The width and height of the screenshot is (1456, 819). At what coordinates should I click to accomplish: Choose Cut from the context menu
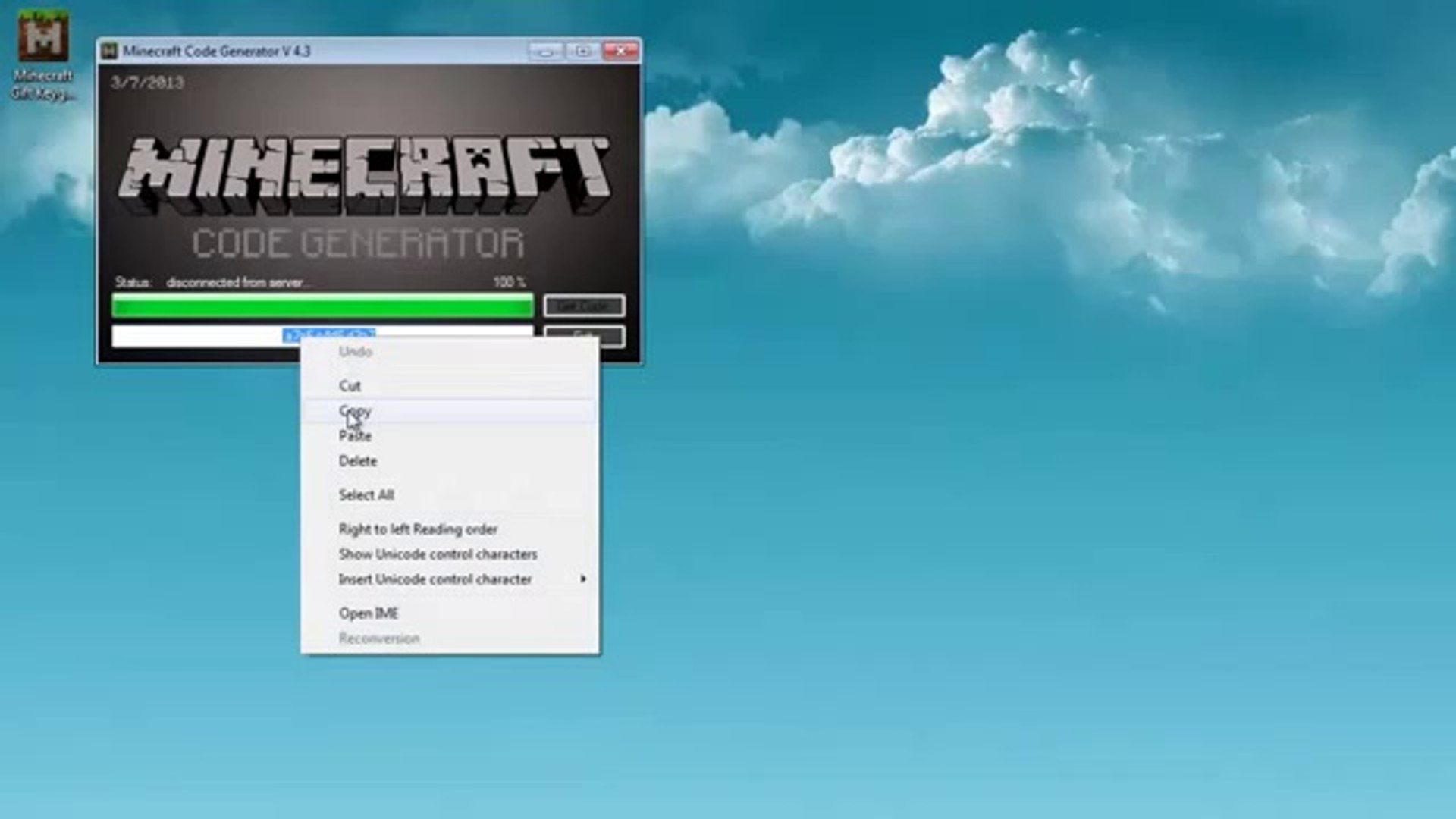coord(350,386)
